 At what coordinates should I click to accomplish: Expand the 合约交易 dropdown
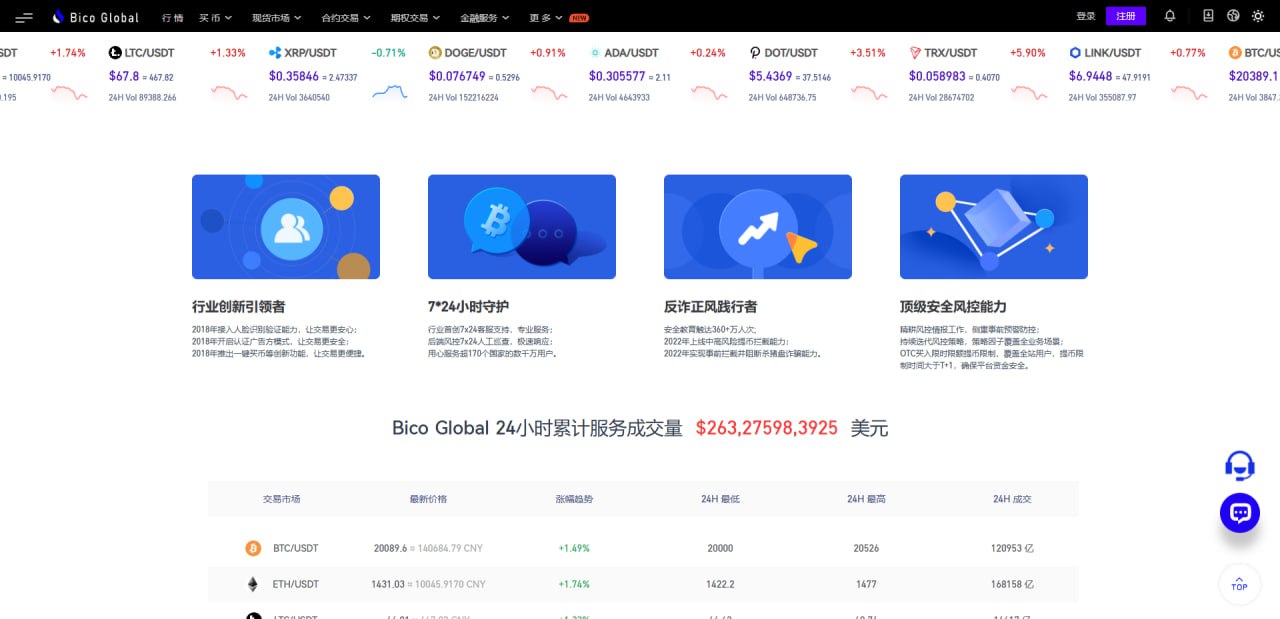(x=346, y=18)
